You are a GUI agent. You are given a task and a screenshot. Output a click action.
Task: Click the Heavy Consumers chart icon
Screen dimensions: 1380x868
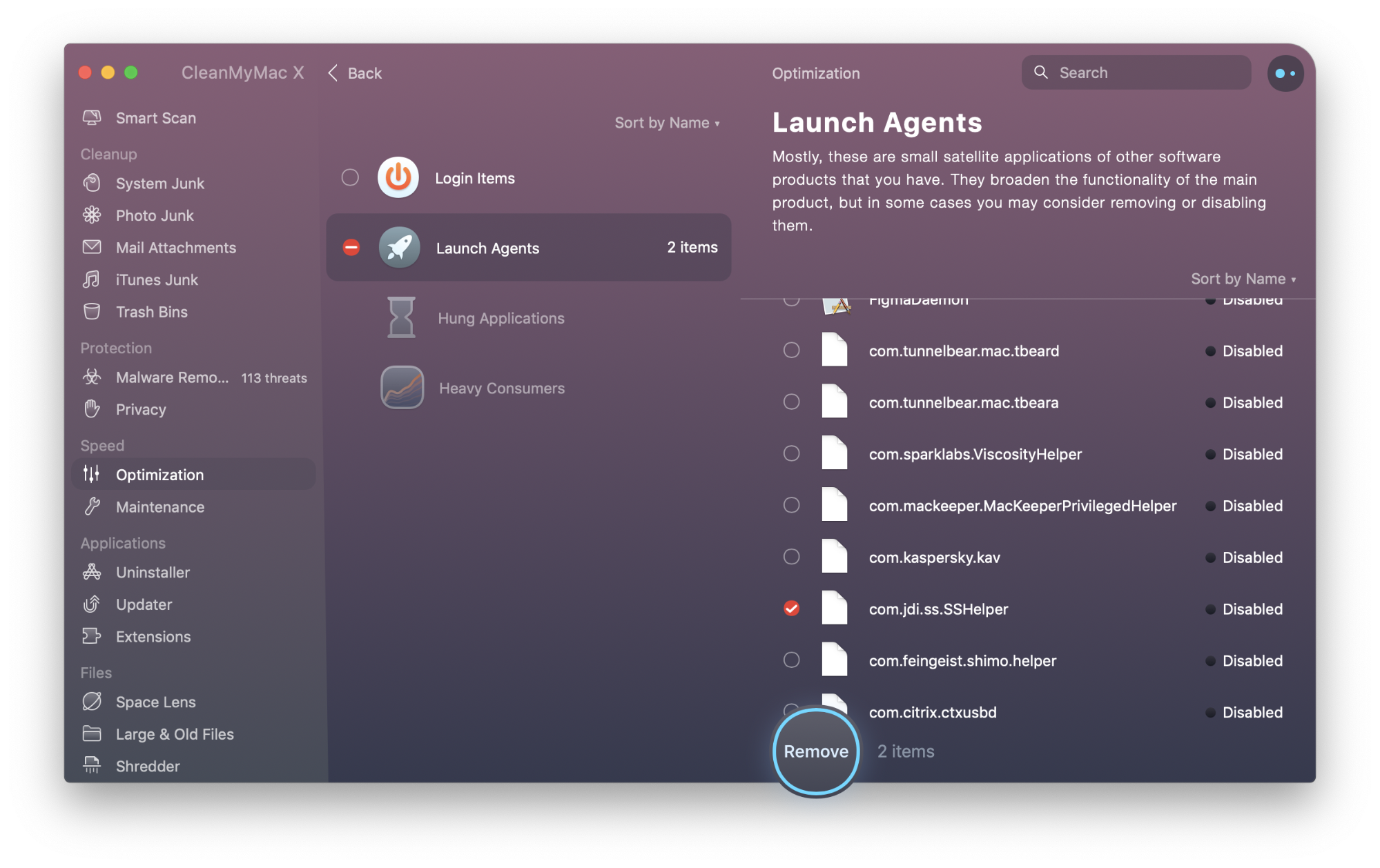(402, 388)
